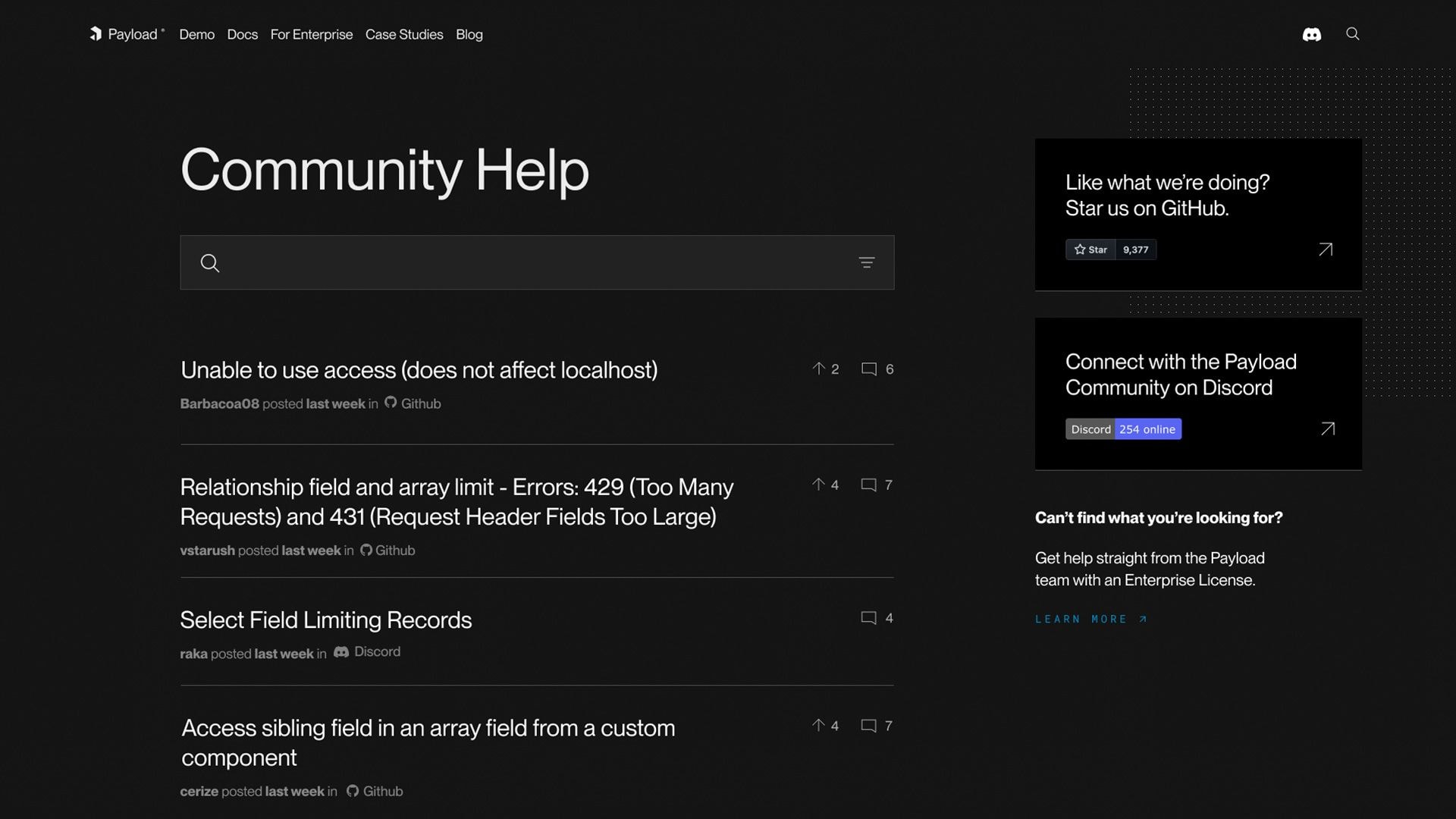
Task: Click the comments icon on 'Access sibling field' post
Action: point(869,726)
